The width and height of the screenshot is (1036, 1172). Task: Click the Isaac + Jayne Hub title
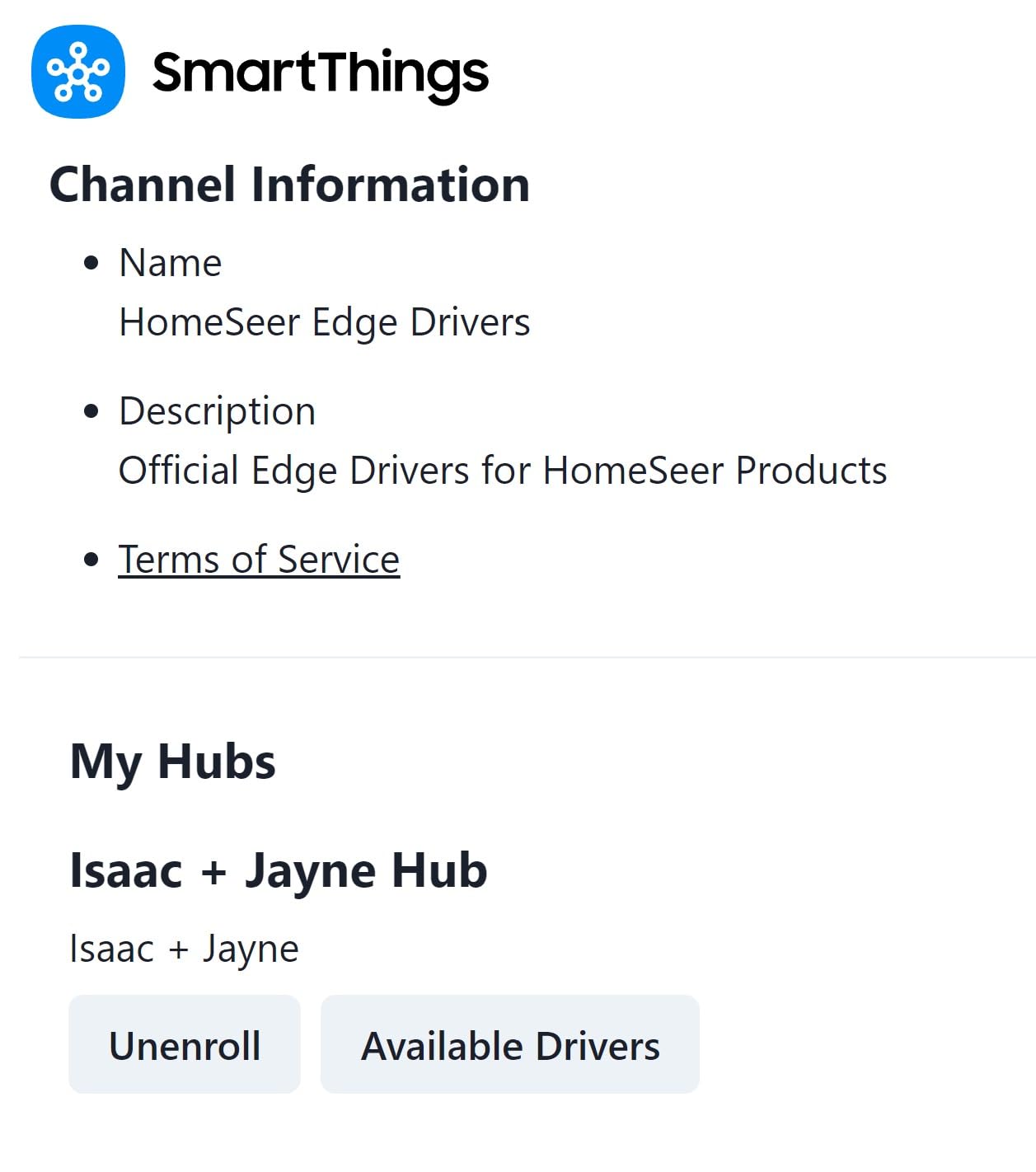pyautogui.click(x=279, y=871)
